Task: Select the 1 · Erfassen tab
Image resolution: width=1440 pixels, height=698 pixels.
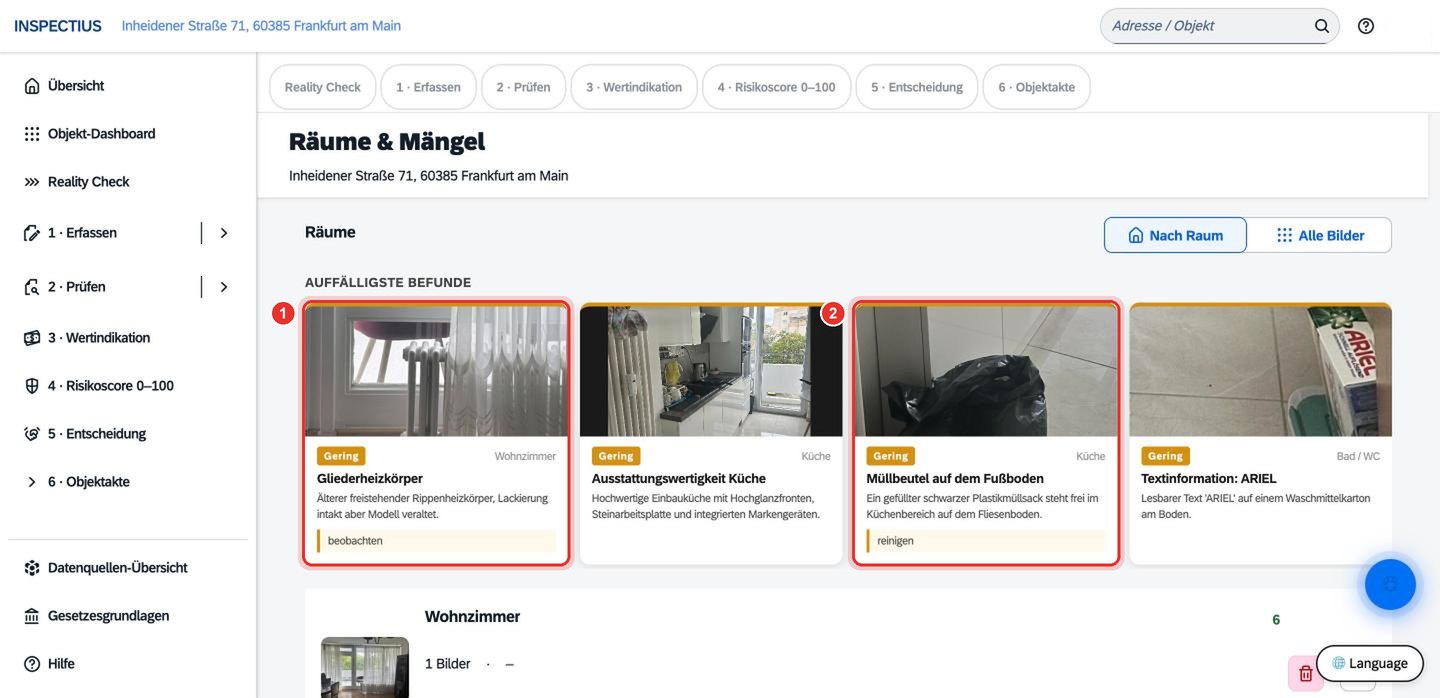Action: tap(428, 87)
